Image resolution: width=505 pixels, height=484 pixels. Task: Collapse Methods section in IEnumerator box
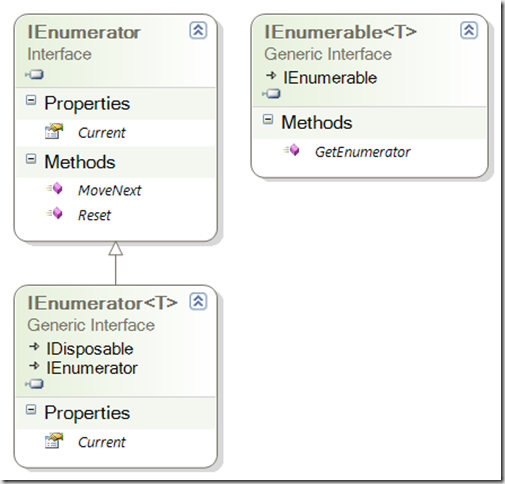tap(31, 159)
